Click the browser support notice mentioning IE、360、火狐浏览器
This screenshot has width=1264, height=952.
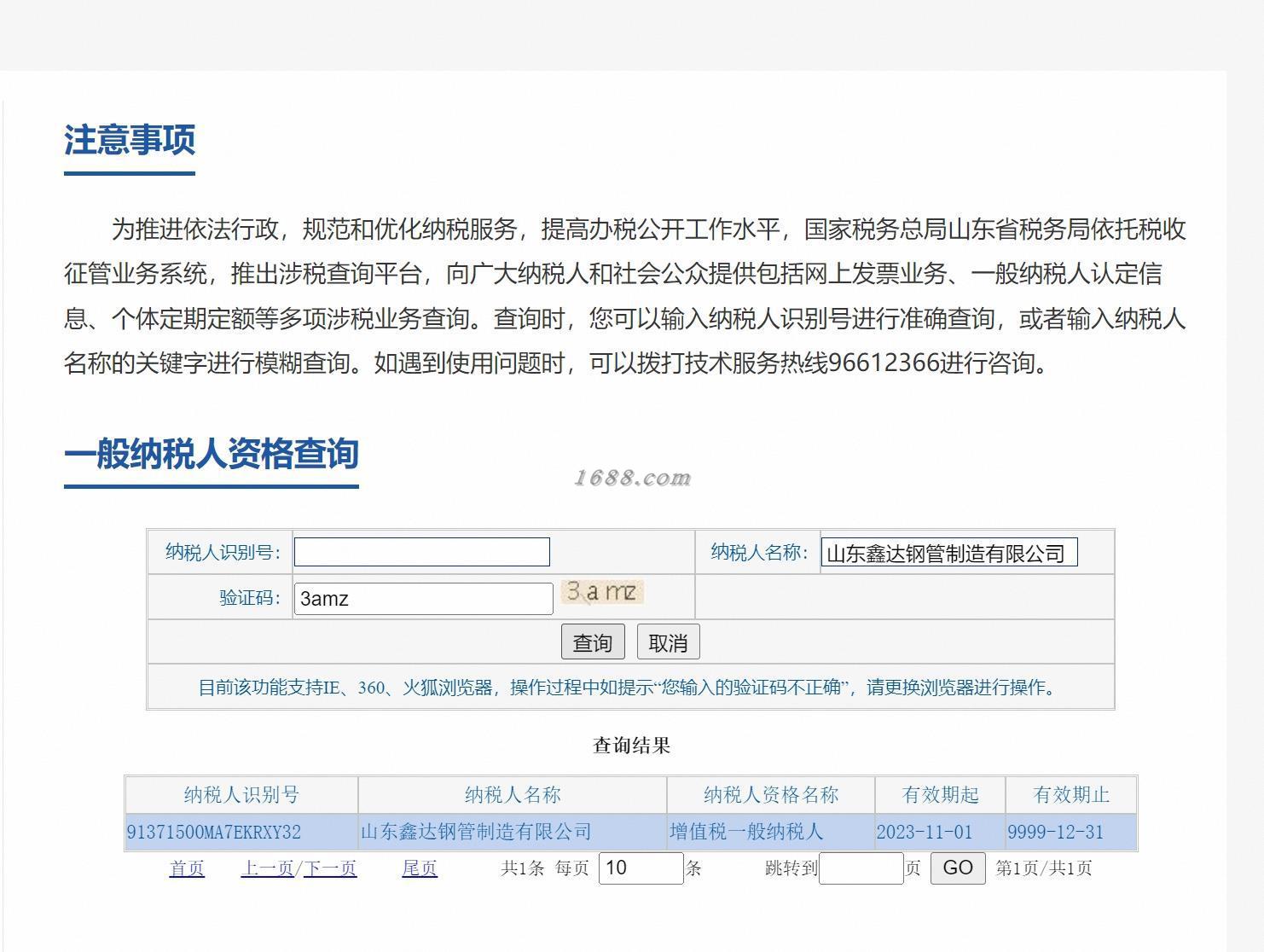point(630,688)
